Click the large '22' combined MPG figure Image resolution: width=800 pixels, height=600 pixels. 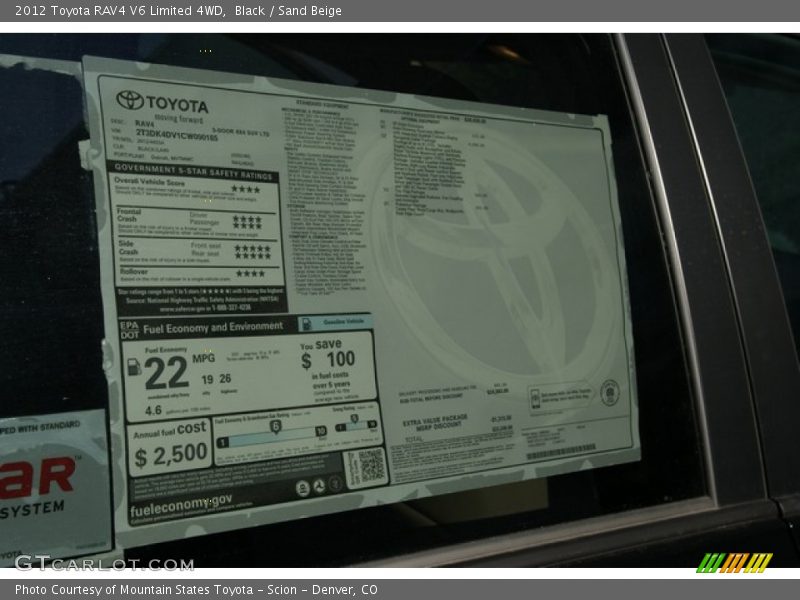(x=166, y=372)
